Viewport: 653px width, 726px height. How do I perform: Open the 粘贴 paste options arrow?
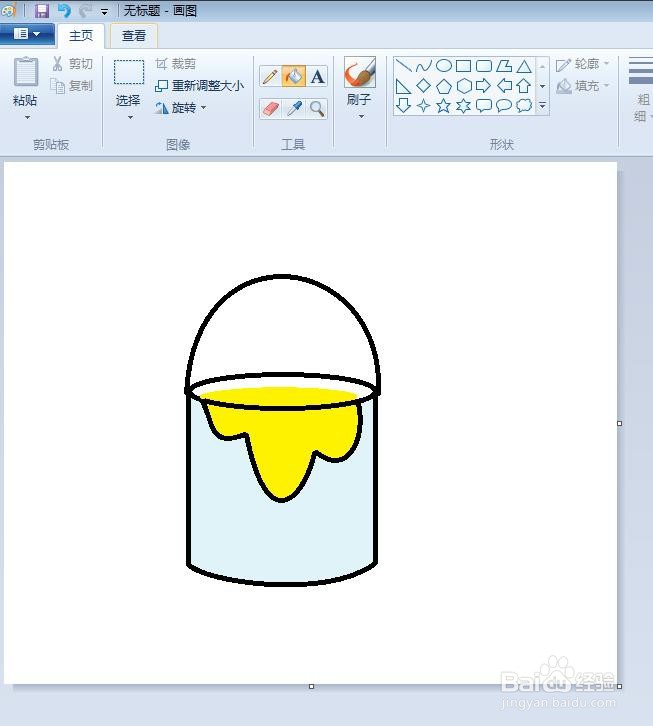pyautogui.click(x=27, y=118)
